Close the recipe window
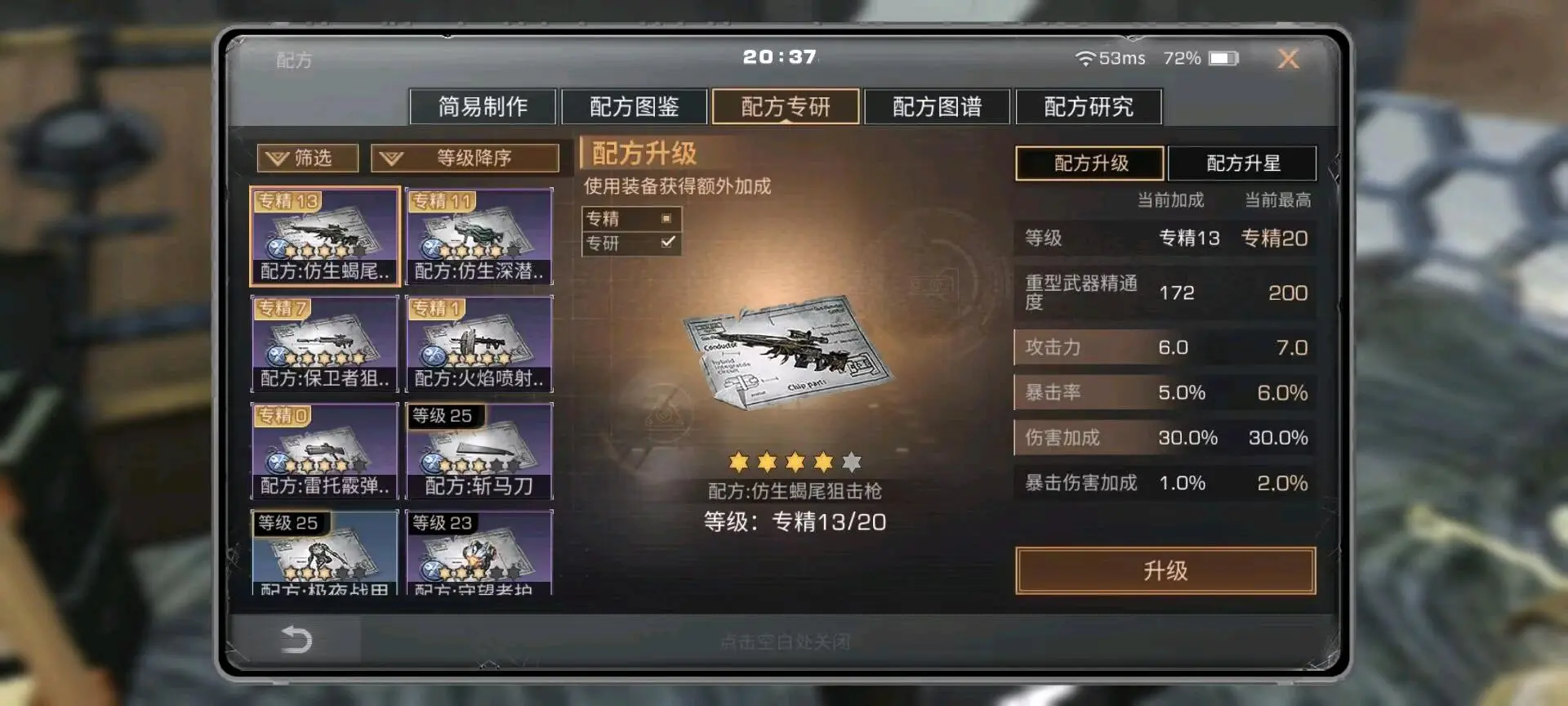Image resolution: width=1568 pixels, height=706 pixels. click(x=1288, y=59)
